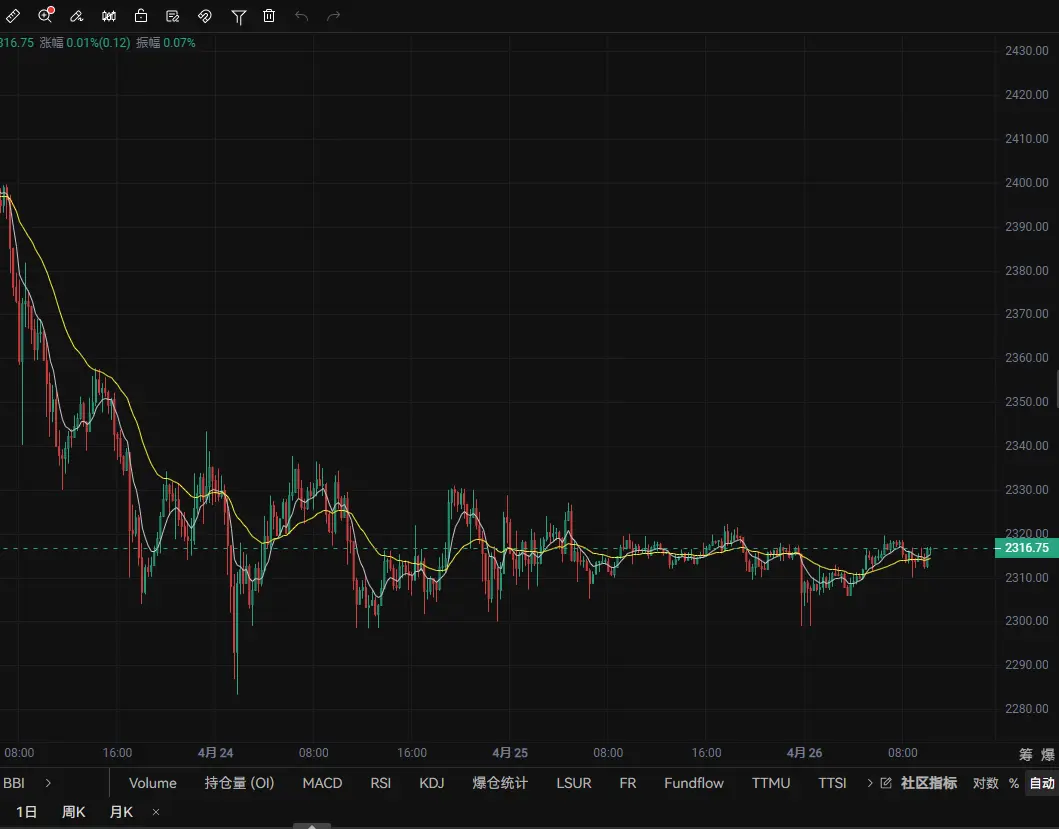
Task: Enable the 持仓量 (OI) indicator
Action: point(239,783)
